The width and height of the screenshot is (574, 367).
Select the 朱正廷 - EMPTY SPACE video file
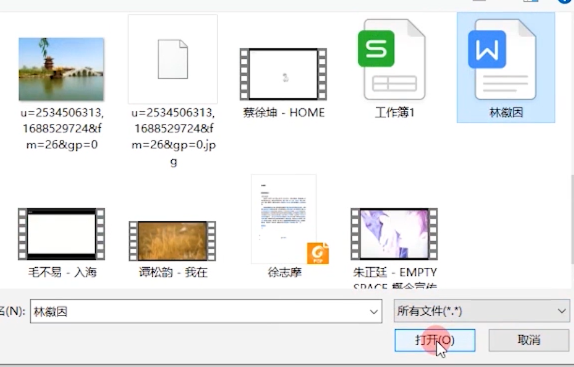tap(394, 234)
